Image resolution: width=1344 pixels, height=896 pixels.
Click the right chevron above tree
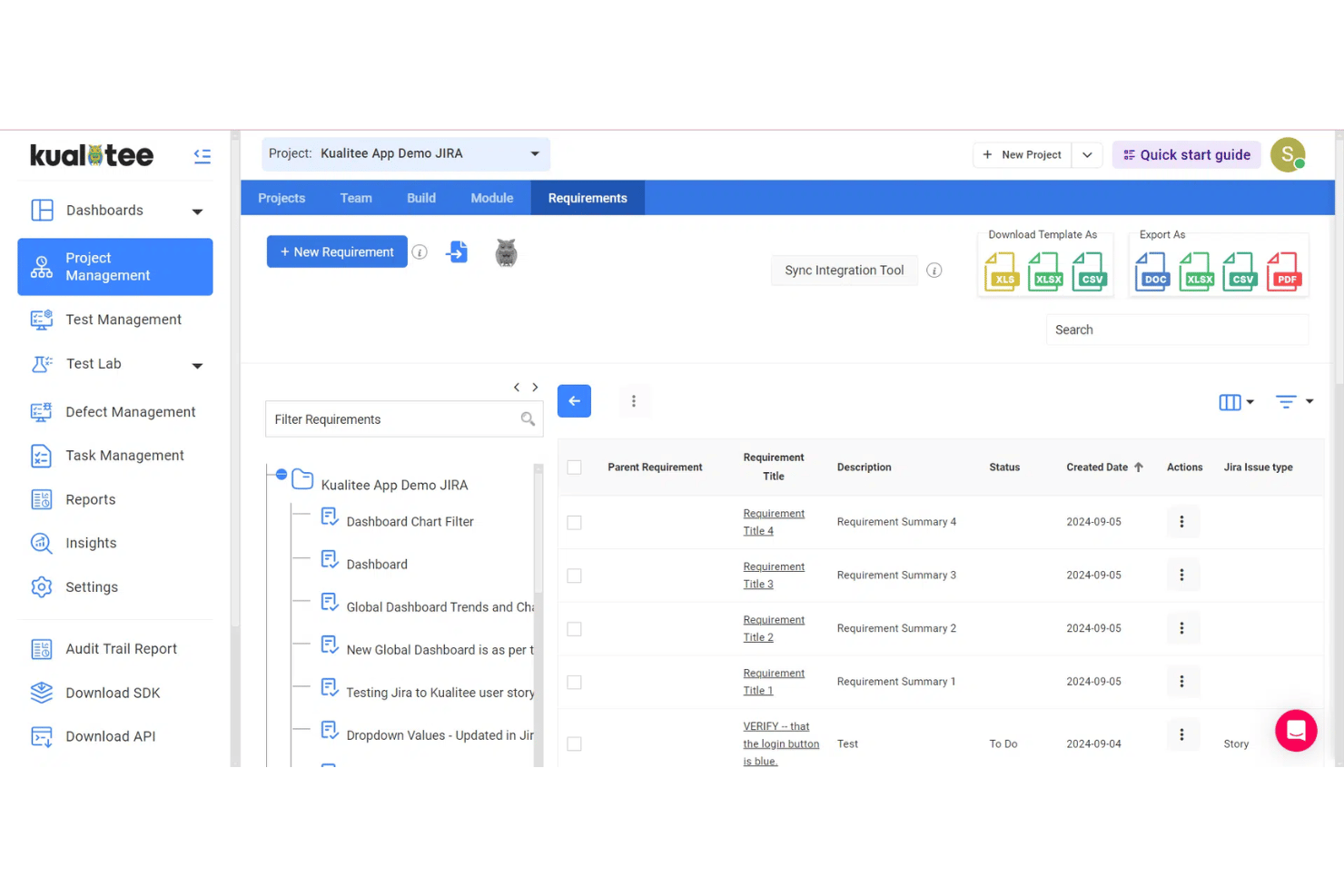pos(535,388)
